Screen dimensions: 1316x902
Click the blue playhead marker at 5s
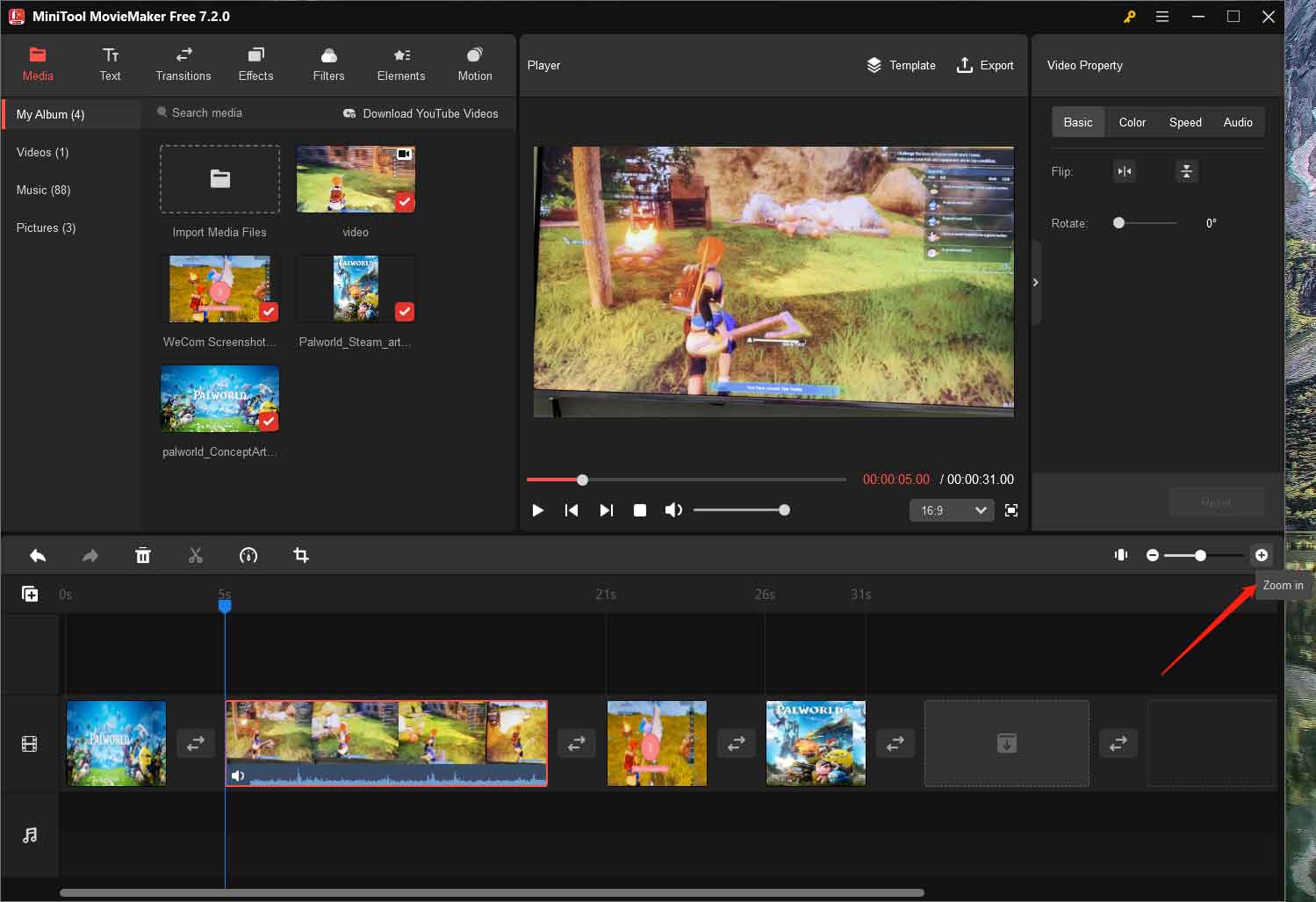225,605
